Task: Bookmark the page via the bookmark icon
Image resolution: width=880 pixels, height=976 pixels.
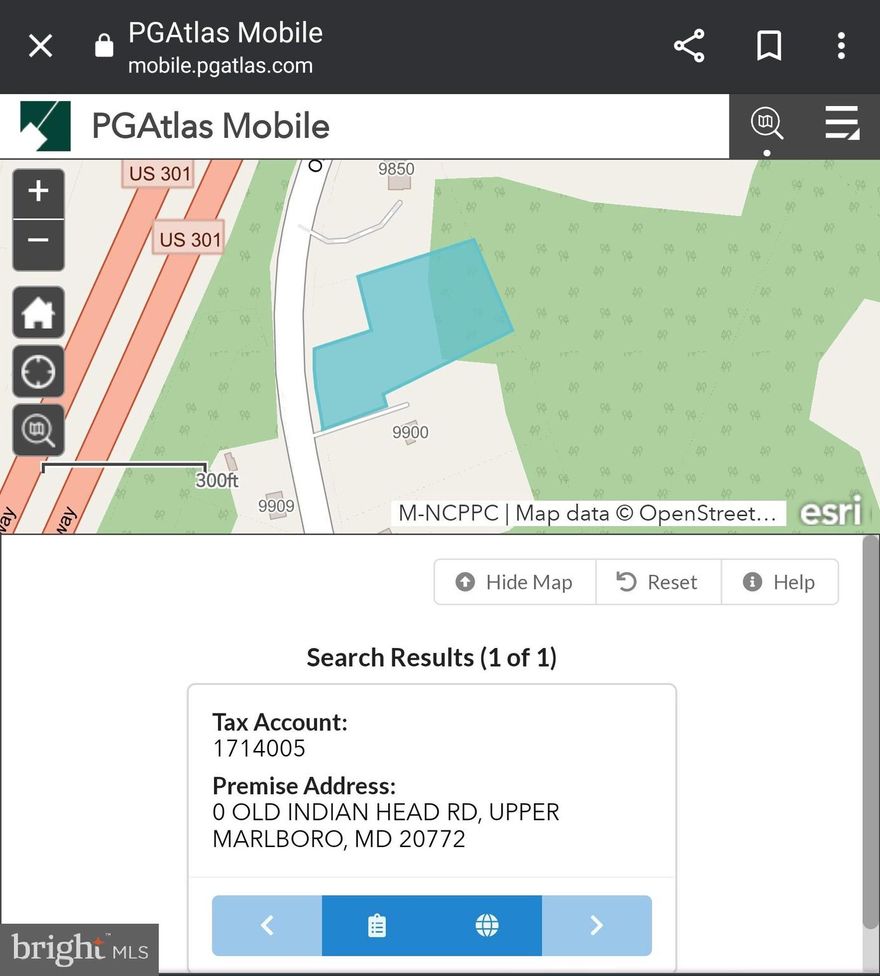Action: [768, 45]
